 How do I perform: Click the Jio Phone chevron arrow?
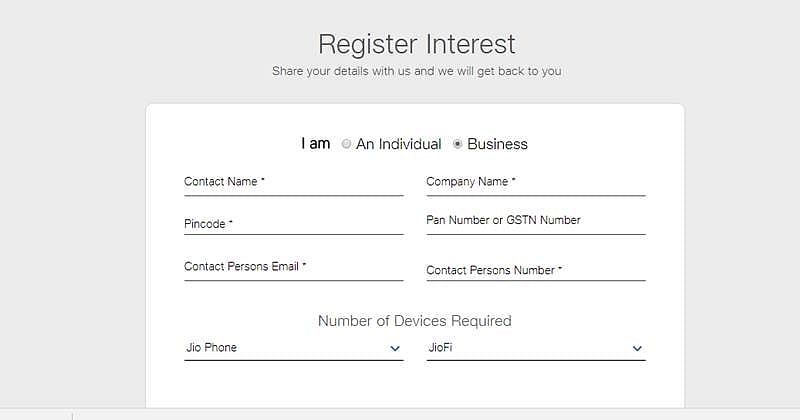[x=395, y=349]
